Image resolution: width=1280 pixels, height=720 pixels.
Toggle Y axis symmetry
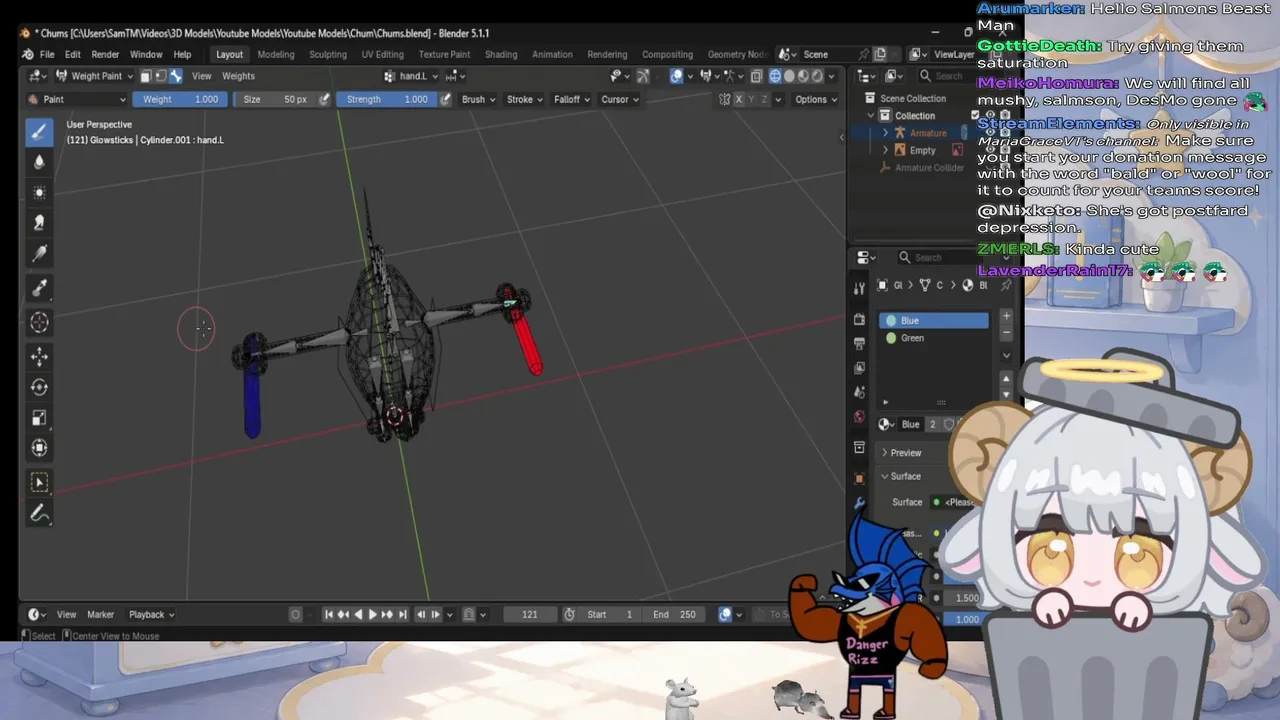752,99
